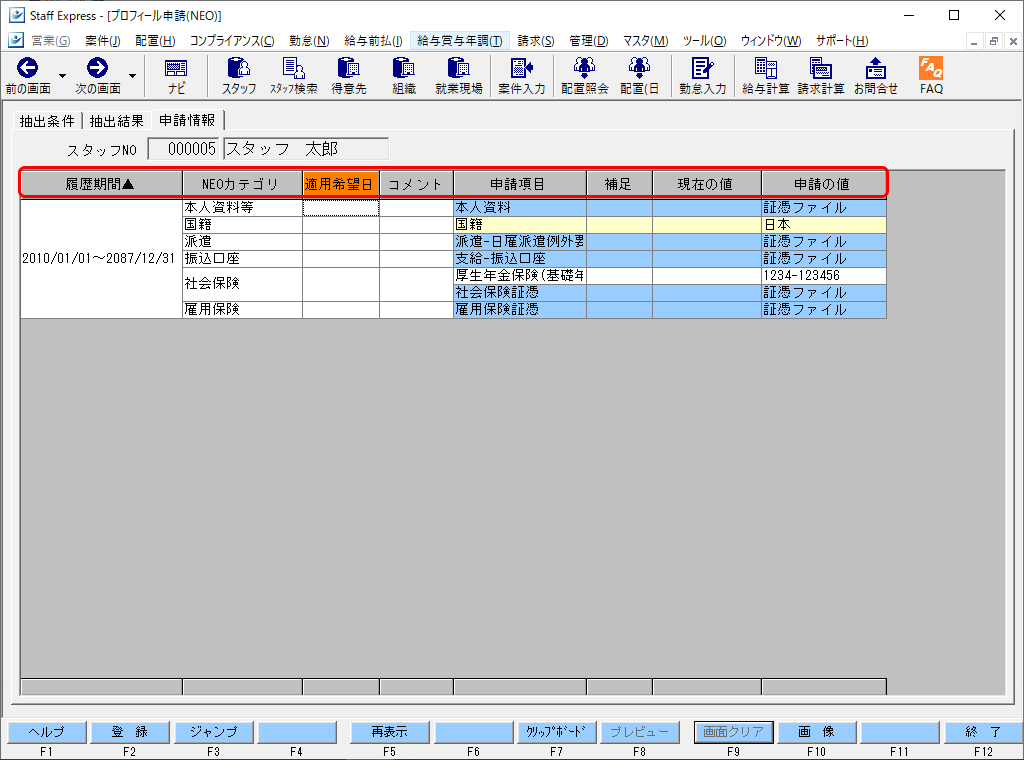Expand the 次の画面 history dropdown arrow
This screenshot has height=760, width=1035.
[131, 76]
